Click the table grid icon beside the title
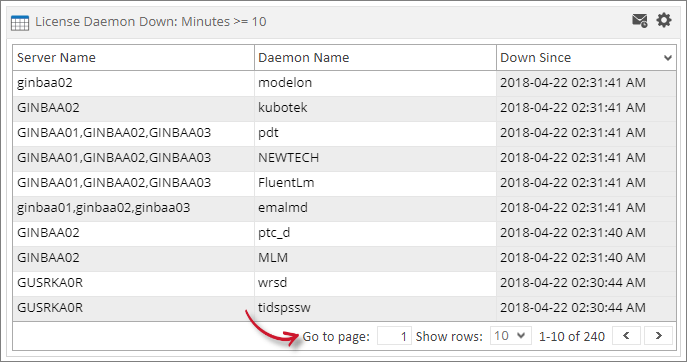 (x=20, y=22)
